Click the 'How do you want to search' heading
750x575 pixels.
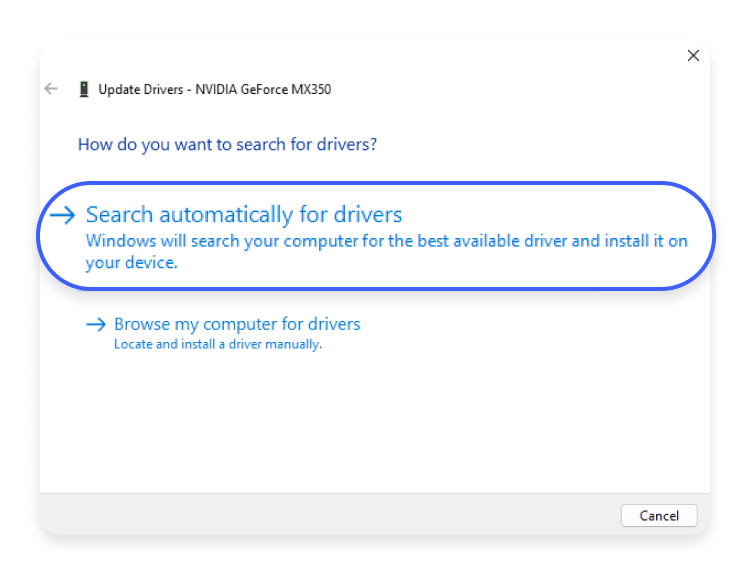[x=227, y=144]
